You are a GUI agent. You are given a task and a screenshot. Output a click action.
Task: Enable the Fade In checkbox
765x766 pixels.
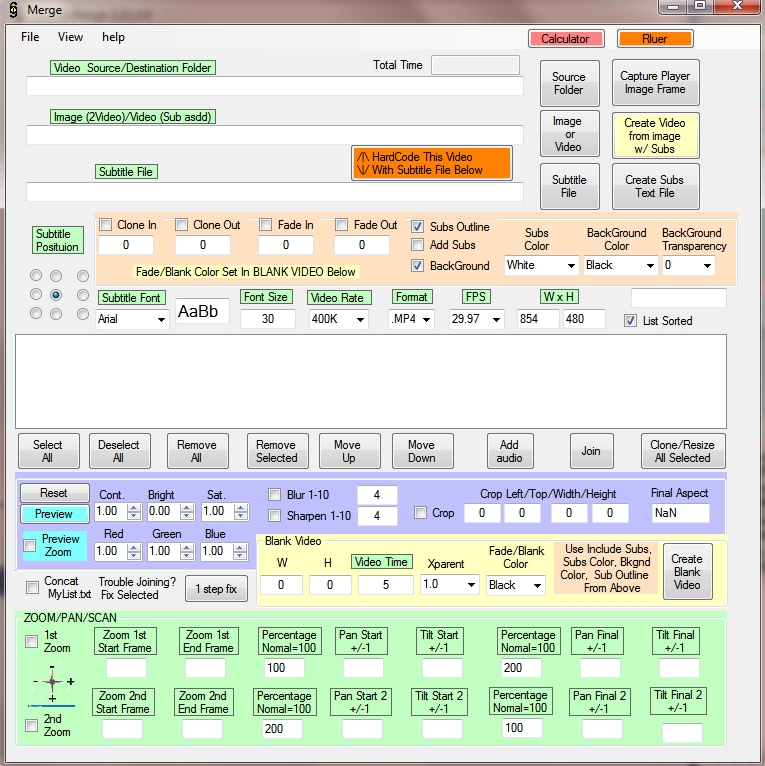pos(265,225)
